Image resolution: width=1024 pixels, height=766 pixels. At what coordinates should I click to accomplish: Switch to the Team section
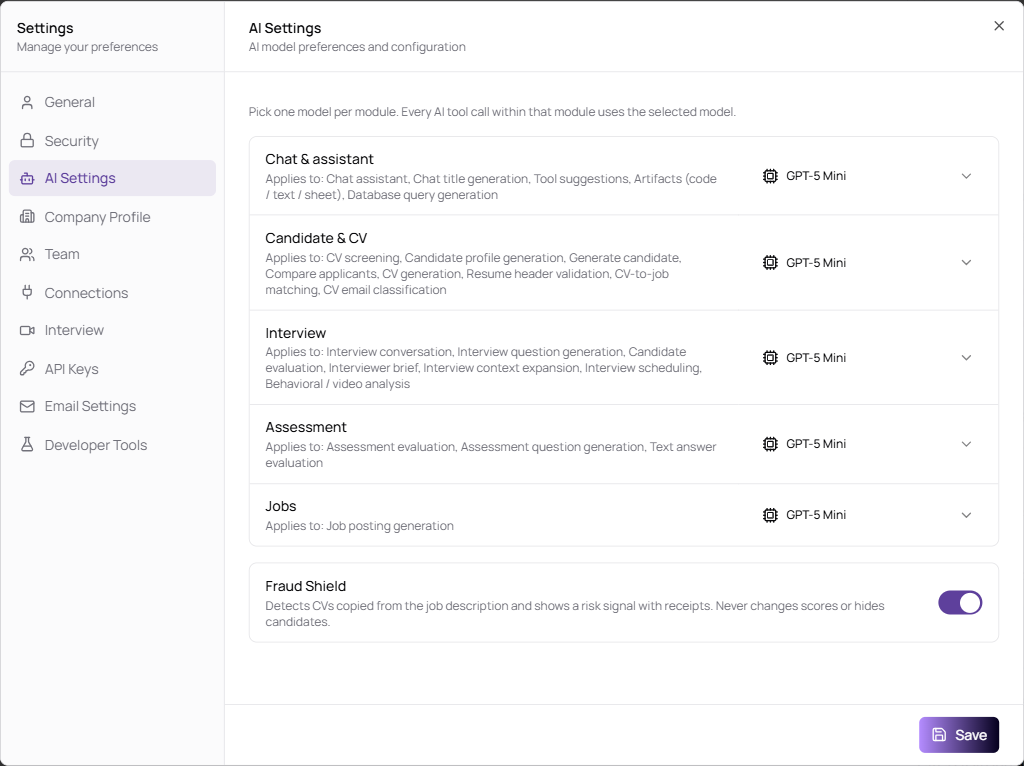point(112,255)
